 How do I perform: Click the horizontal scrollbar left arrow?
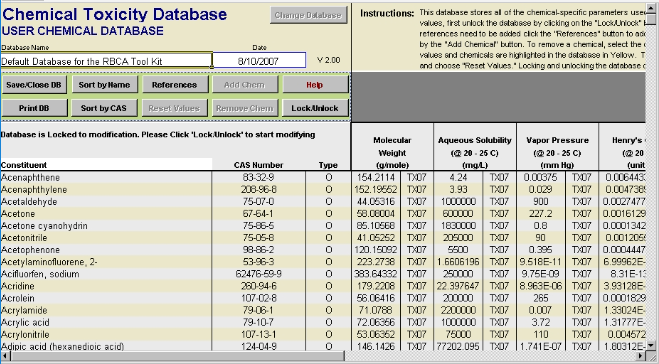(5, 356)
